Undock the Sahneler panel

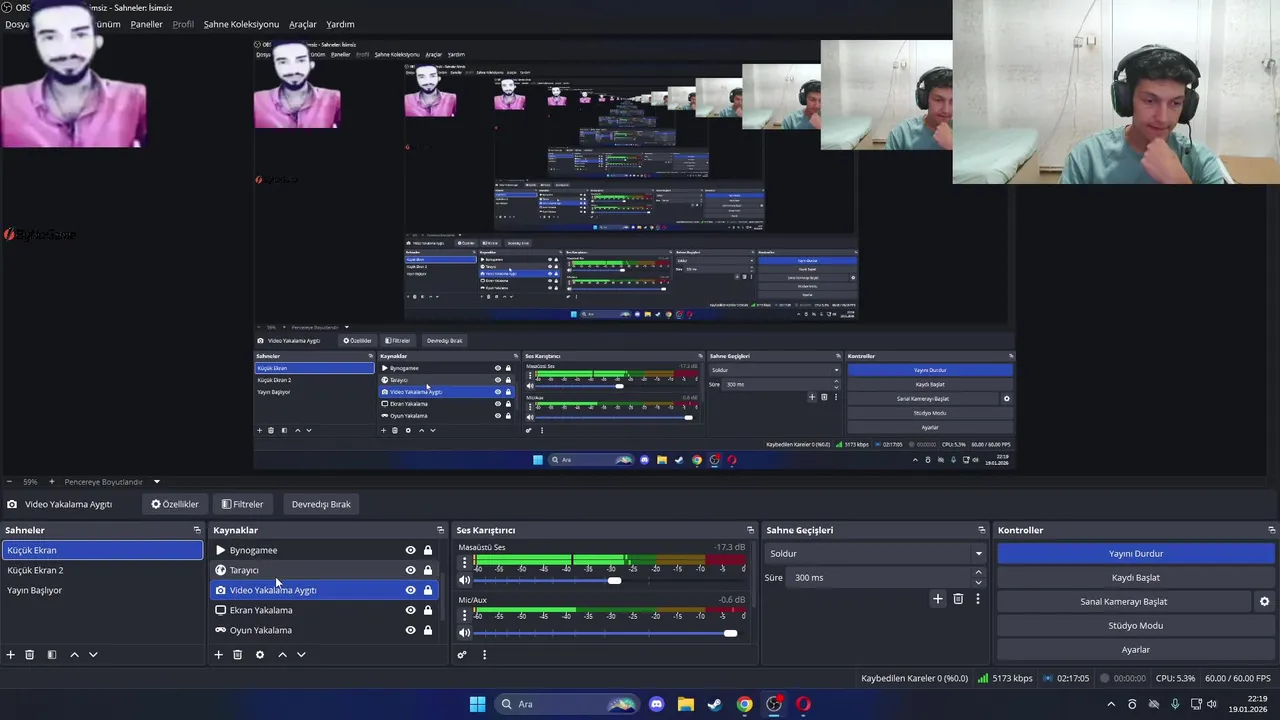197,530
